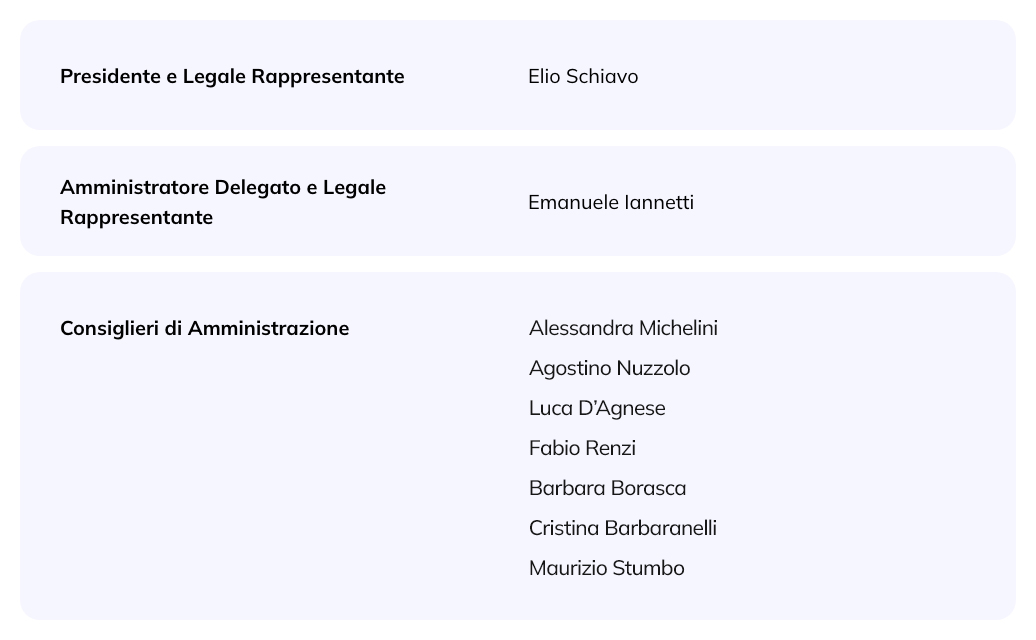Click on Cristina Barbaranelli
The image size is (1036, 640).
[622, 529]
